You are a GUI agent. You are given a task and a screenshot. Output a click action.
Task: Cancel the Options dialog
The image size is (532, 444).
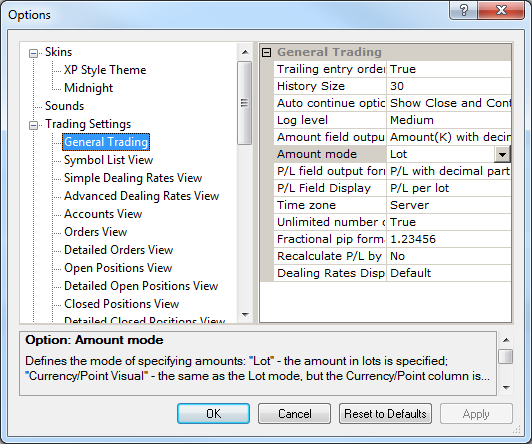[294, 413]
